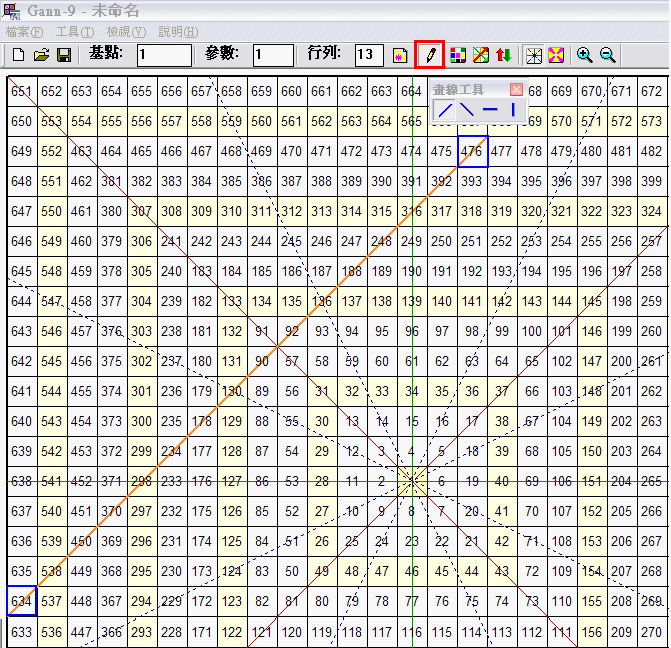Click cell 65 in the grid

pos(532,361)
